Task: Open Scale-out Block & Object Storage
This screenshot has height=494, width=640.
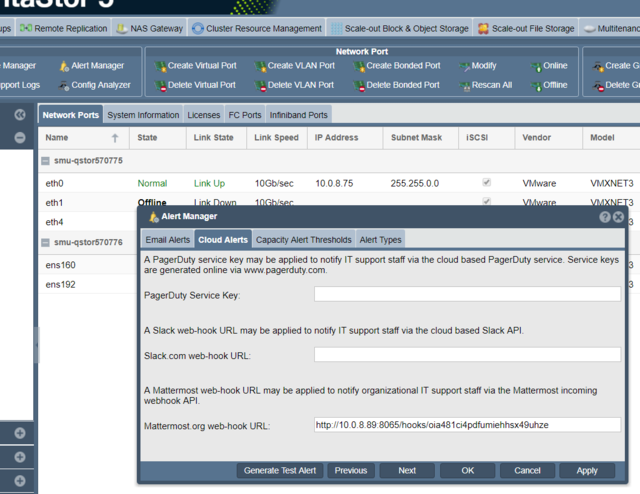Action: coord(400,29)
